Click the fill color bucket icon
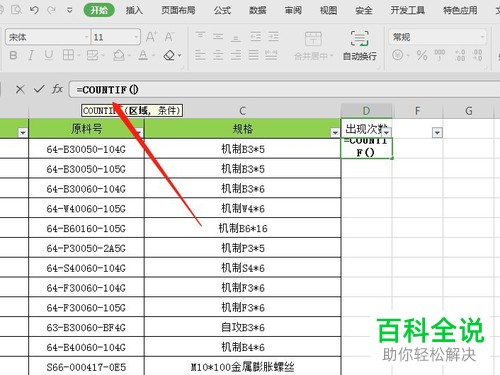This screenshot has width=500, height=375. click(x=118, y=55)
